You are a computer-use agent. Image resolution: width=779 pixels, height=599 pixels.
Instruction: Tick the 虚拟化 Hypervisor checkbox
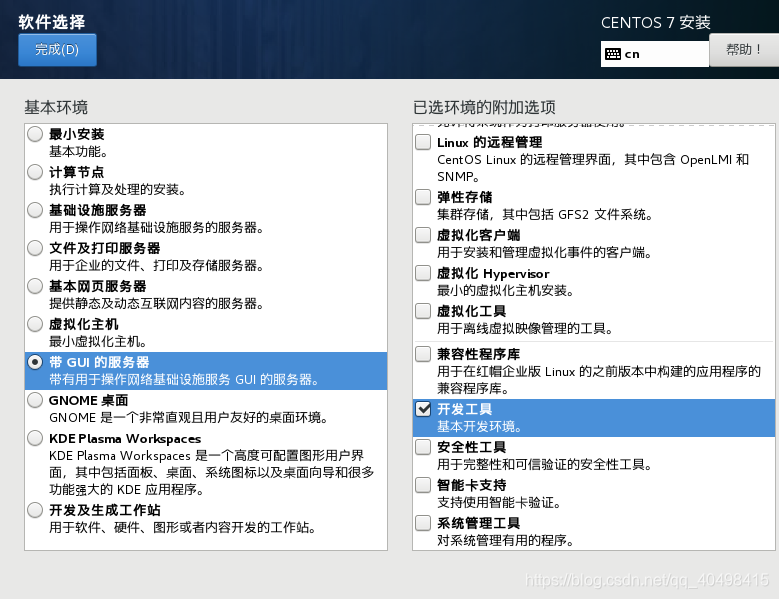tap(423, 273)
